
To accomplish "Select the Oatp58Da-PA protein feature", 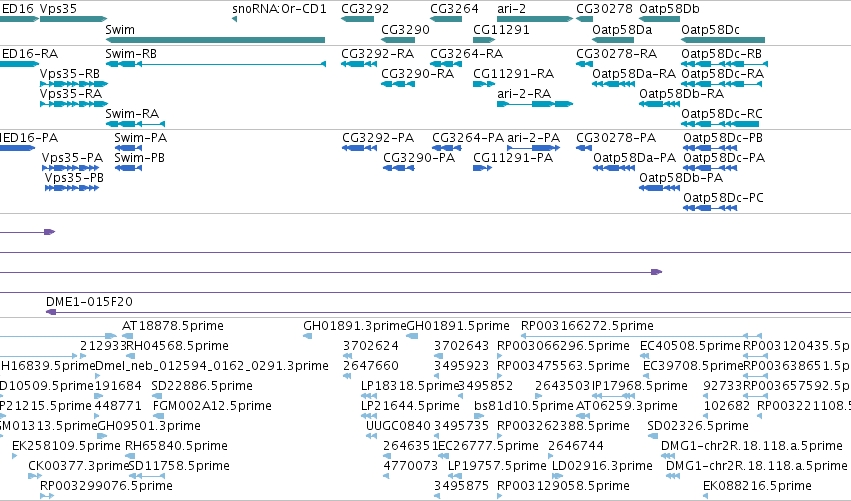I will click(x=614, y=168).
